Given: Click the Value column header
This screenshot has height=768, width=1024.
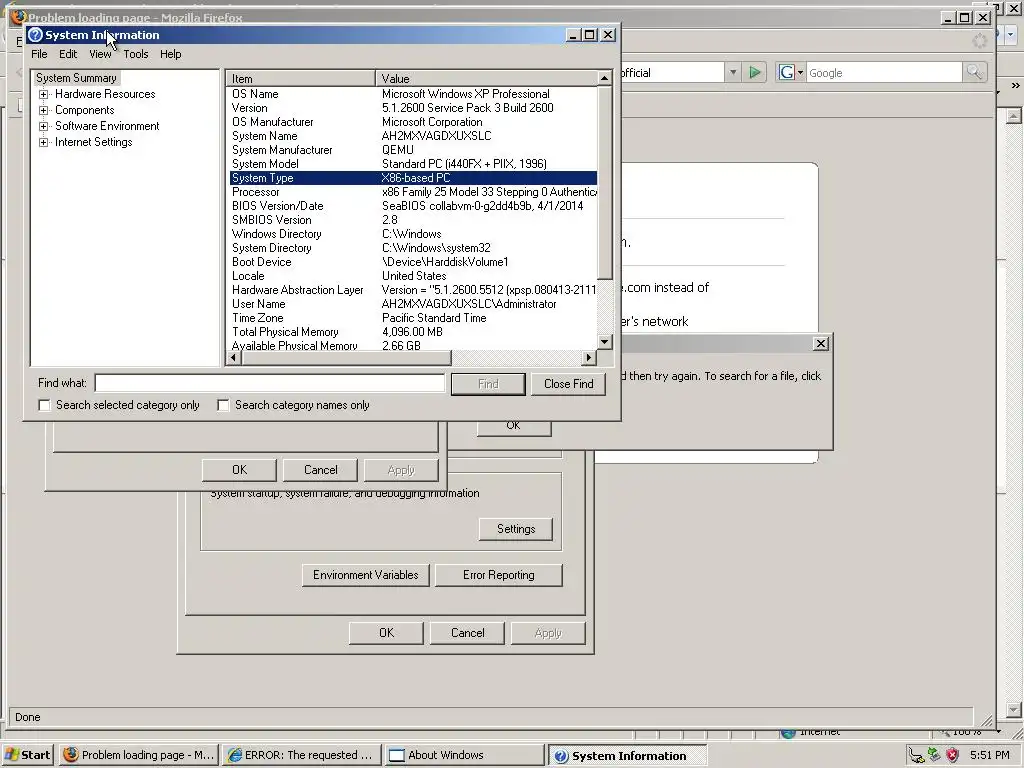Looking at the screenshot, I should pyautogui.click(x=487, y=78).
